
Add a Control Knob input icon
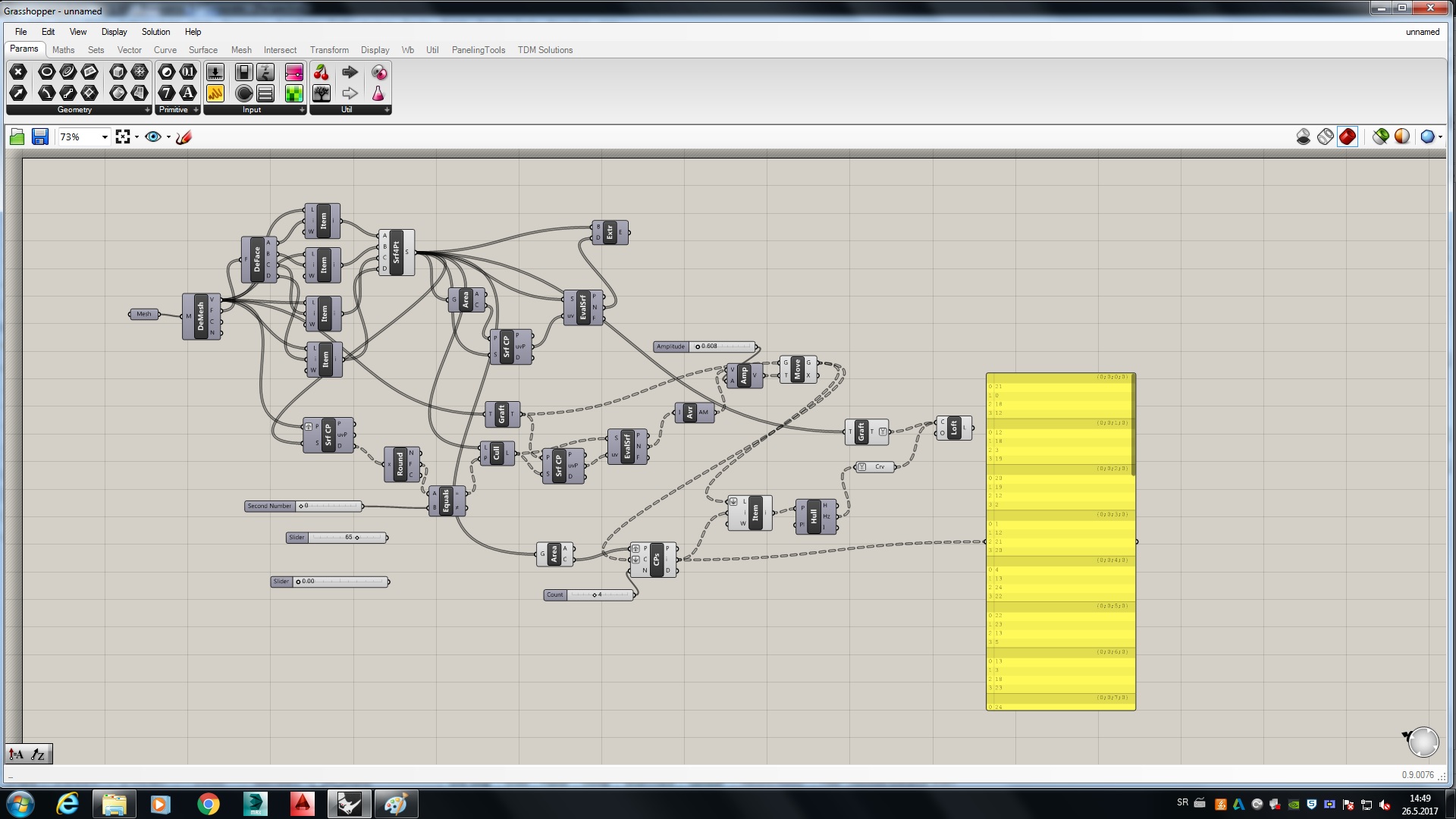pyautogui.click(x=243, y=93)
